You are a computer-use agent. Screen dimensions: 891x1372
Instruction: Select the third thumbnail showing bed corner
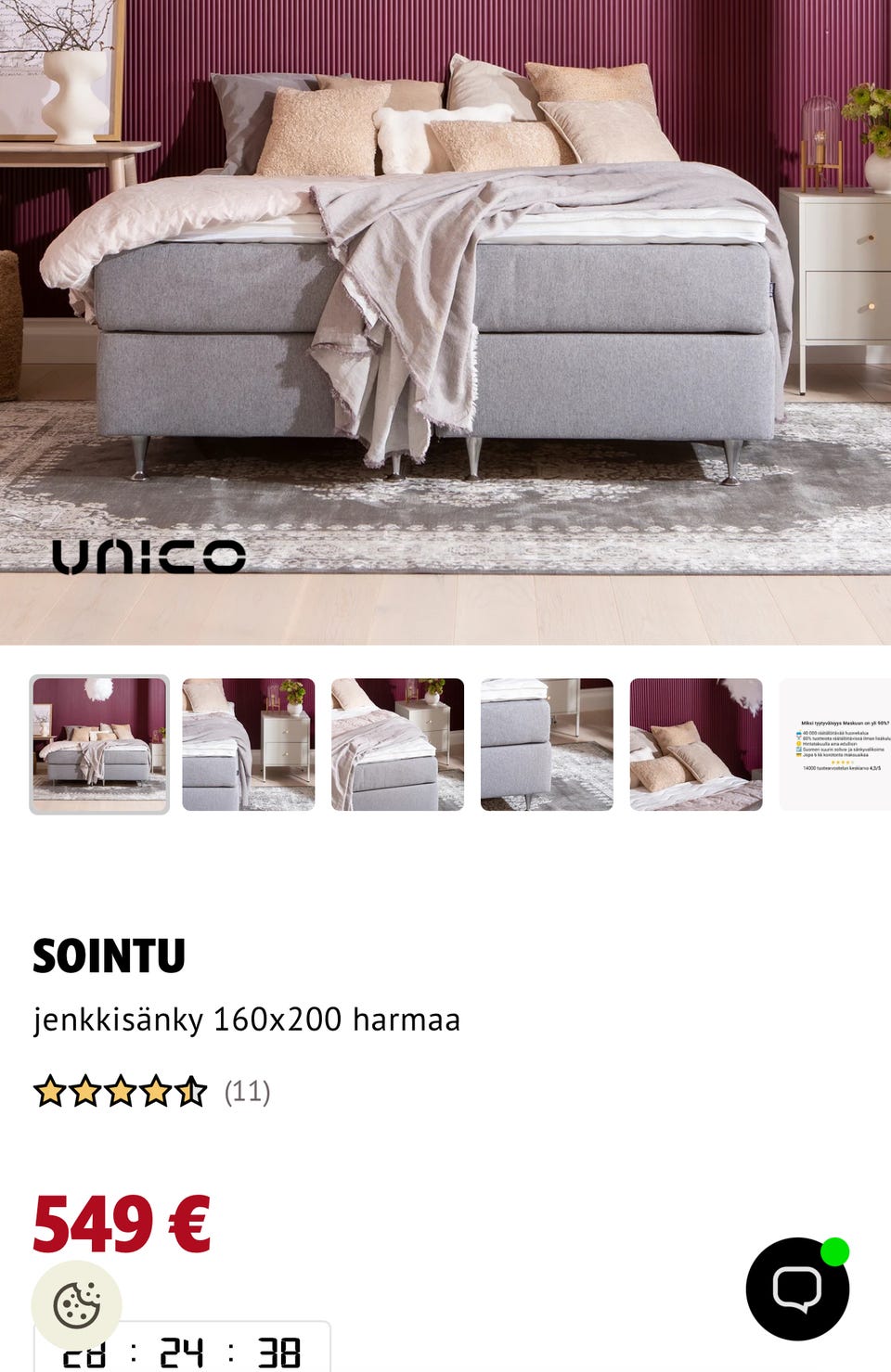coord(397,745)
